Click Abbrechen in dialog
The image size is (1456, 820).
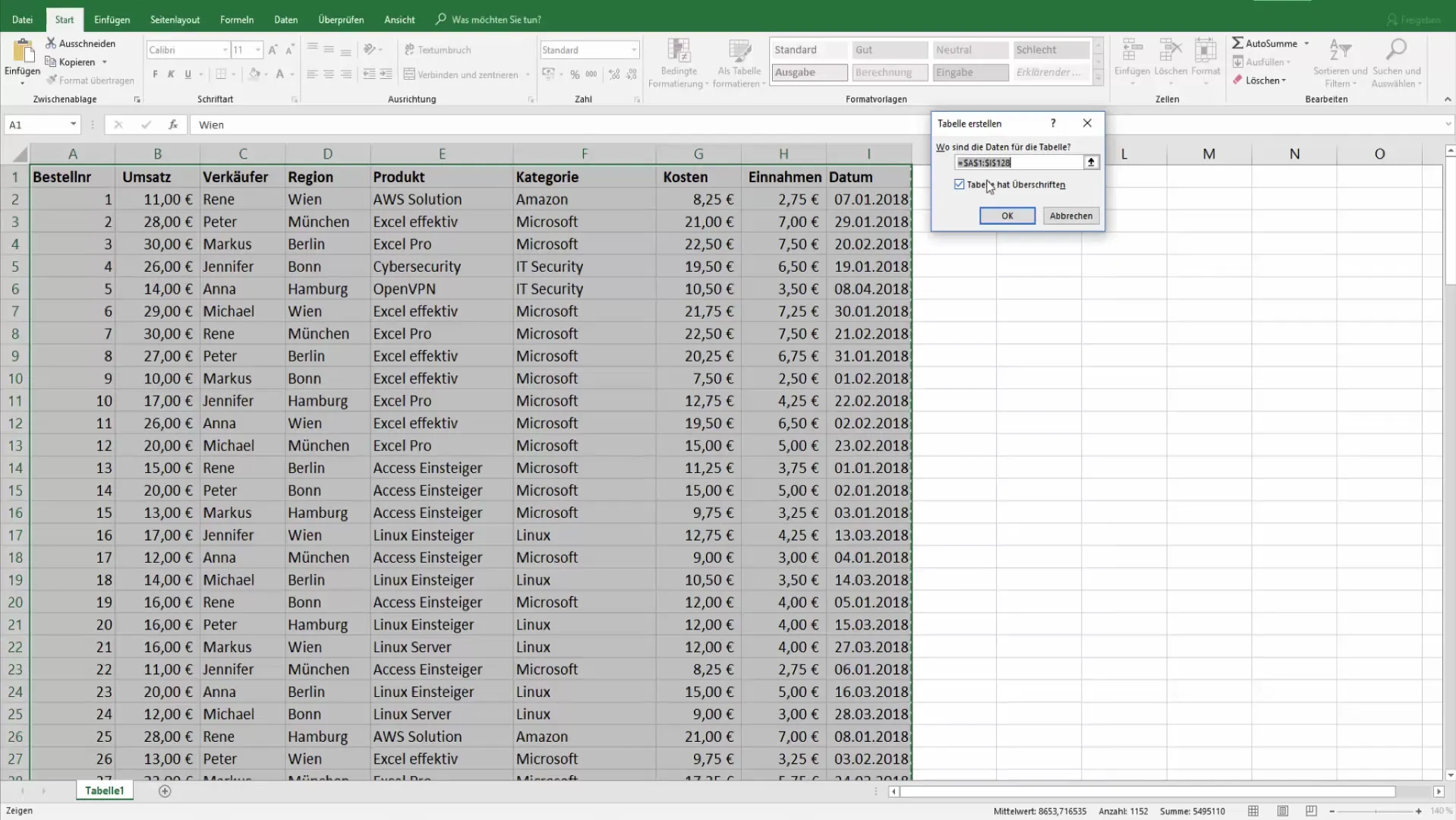[1070, 216]
